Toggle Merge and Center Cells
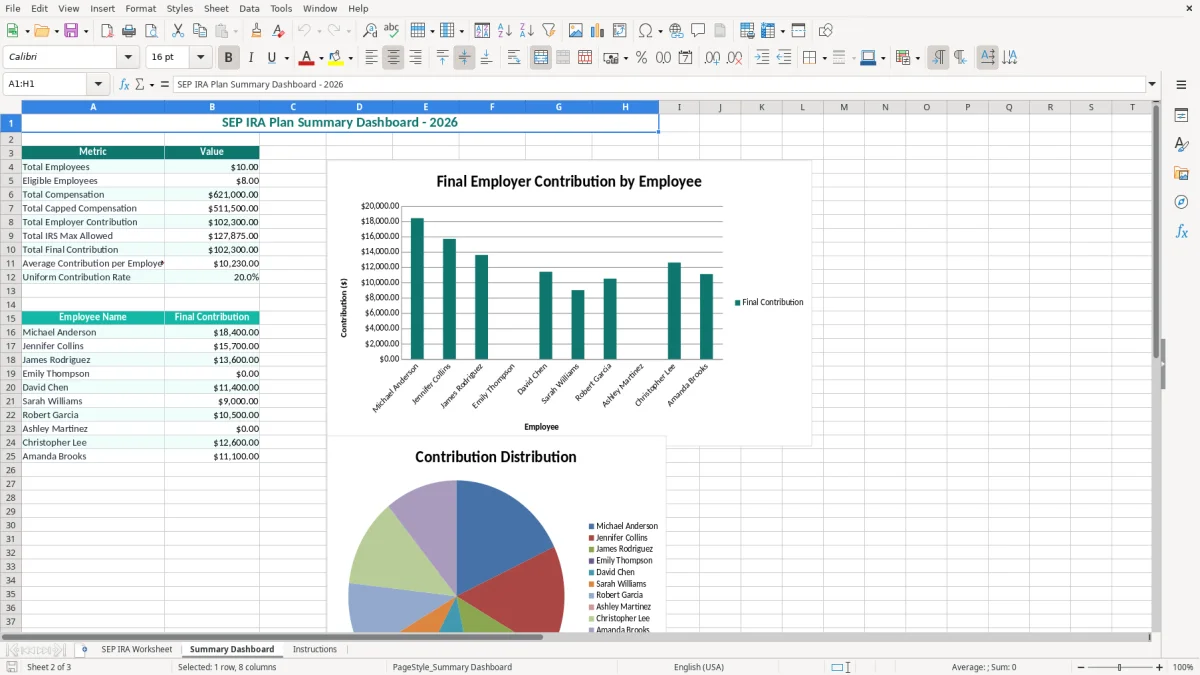This screenshot has height=675, width=1200. (x=540, y=58)
